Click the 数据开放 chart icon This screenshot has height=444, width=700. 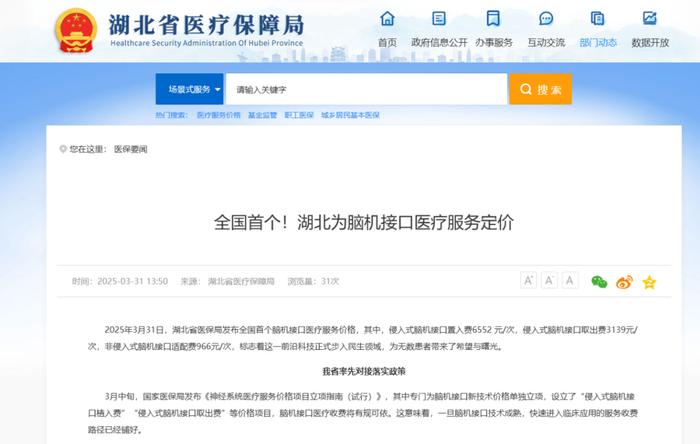[650, 18]
